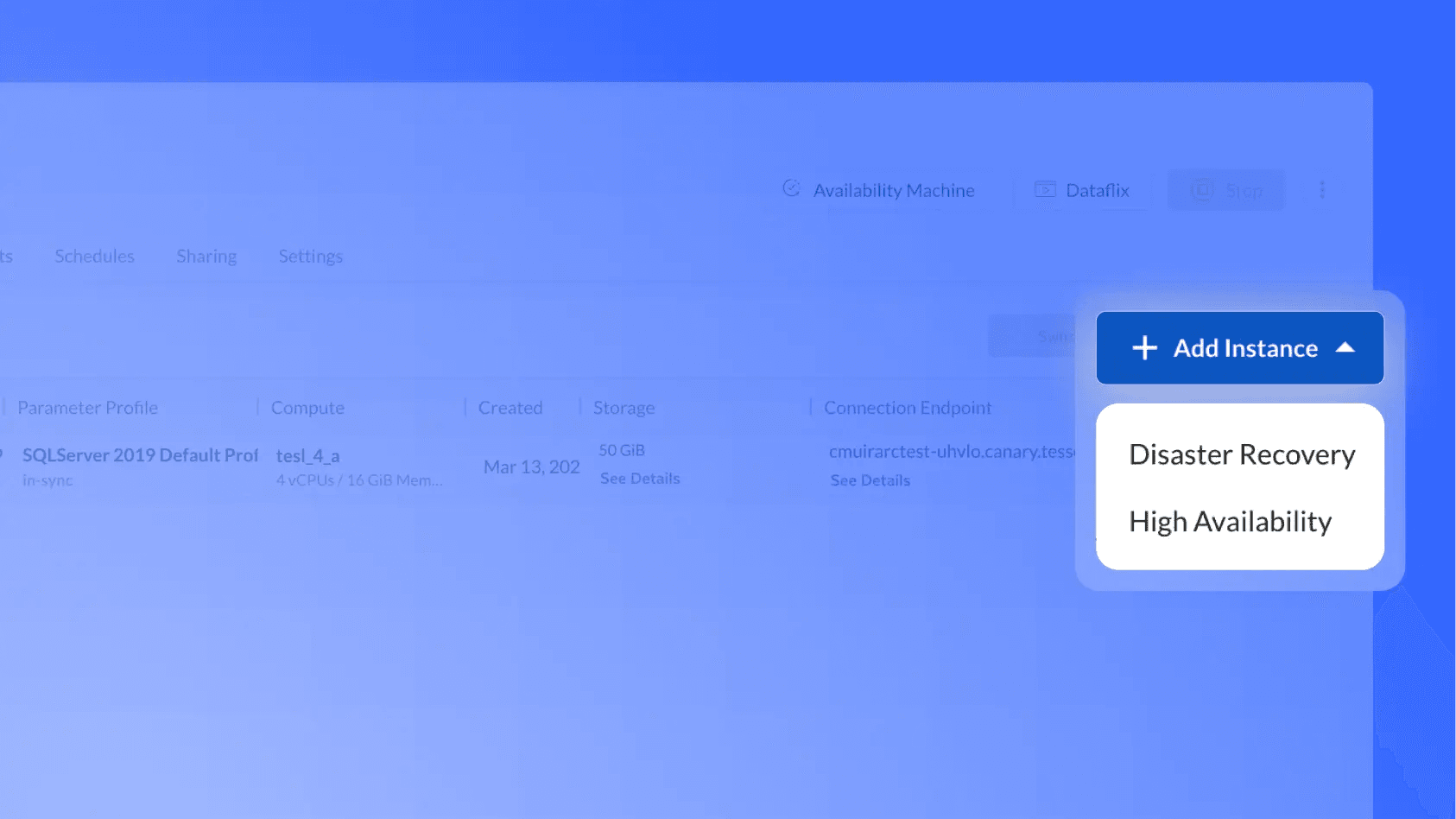The image size is (1456, 819).
Task: Click the tesl_4_a compute value
Action: click(307, 456)
